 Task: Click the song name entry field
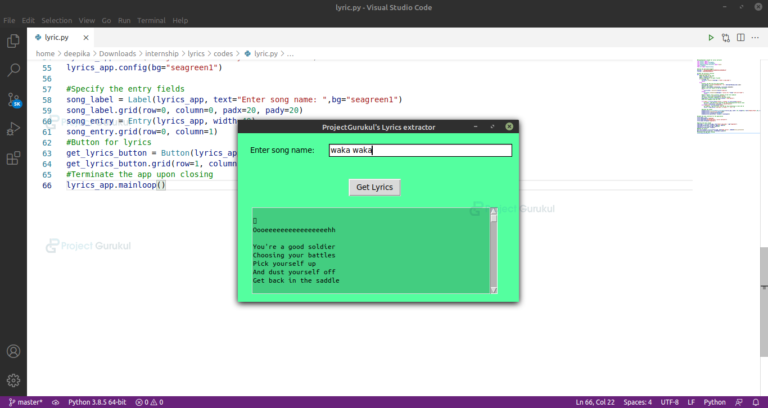click(420, 150)
